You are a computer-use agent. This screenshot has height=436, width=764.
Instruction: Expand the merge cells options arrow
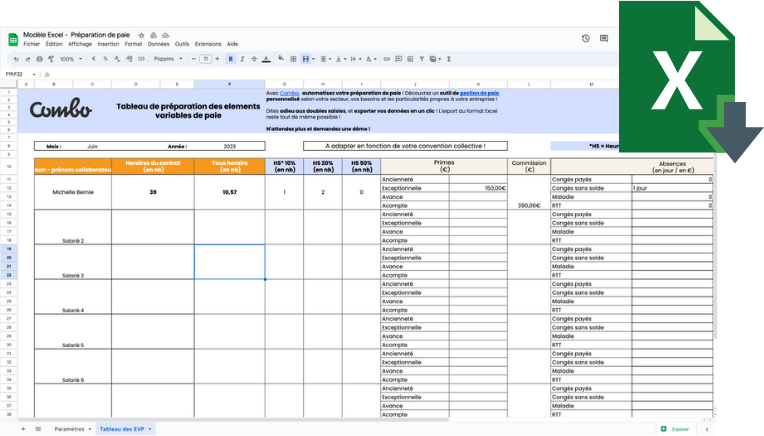coord(313,59)
